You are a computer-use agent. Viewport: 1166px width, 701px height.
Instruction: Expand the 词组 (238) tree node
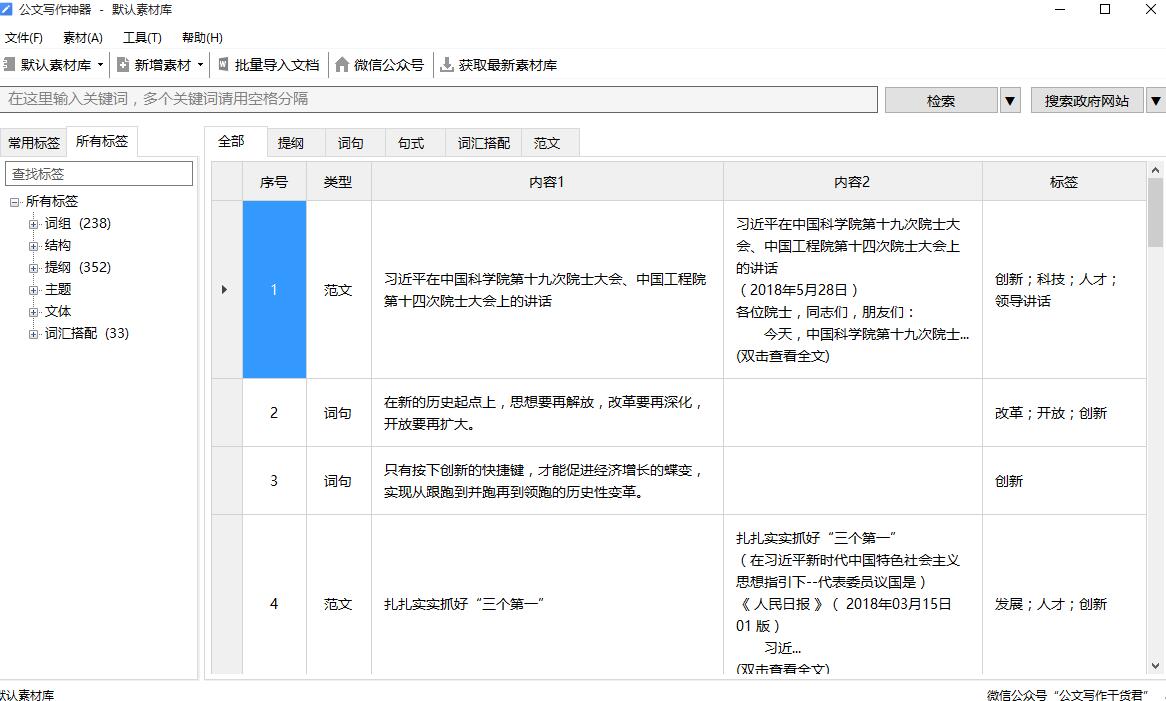[x=33, y=224]
